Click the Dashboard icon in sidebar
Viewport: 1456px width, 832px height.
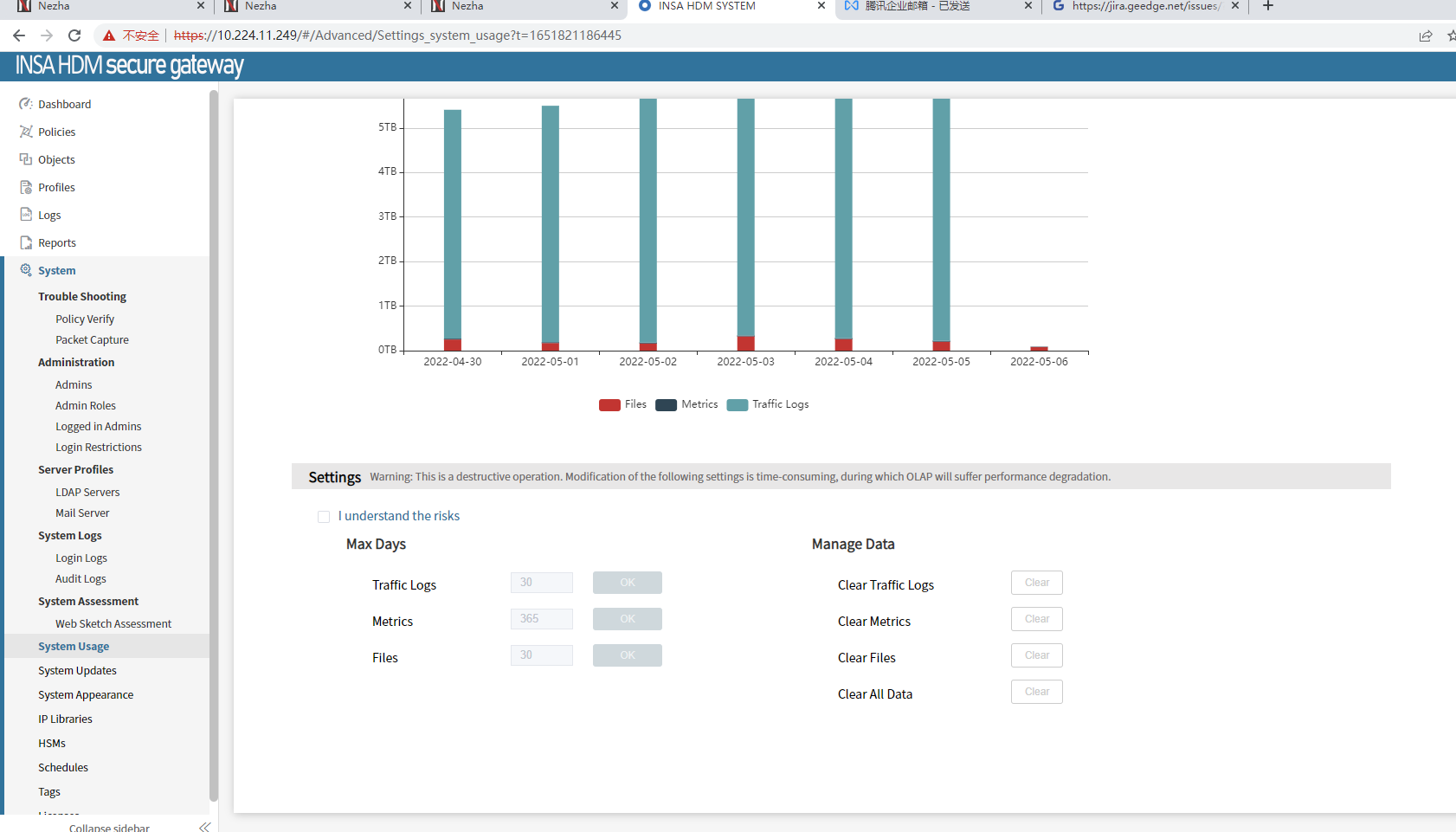click(26, 104)
